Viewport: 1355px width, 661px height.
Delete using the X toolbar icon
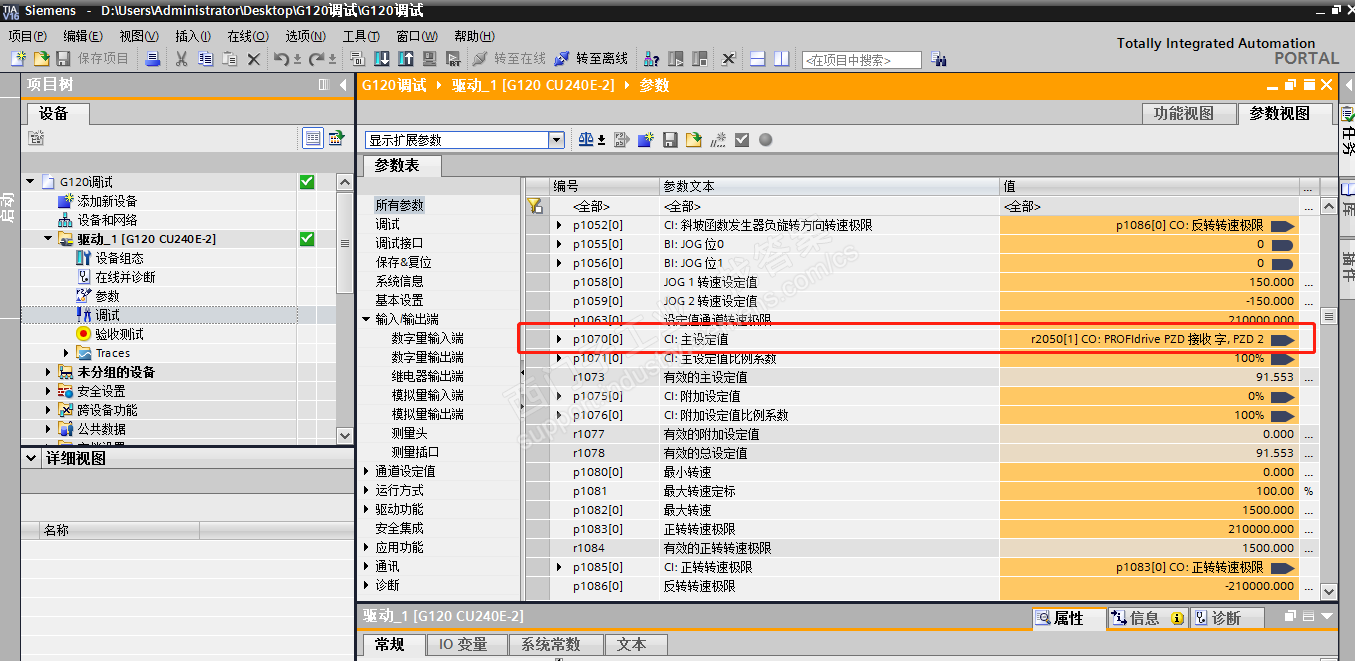coord(254,59)
